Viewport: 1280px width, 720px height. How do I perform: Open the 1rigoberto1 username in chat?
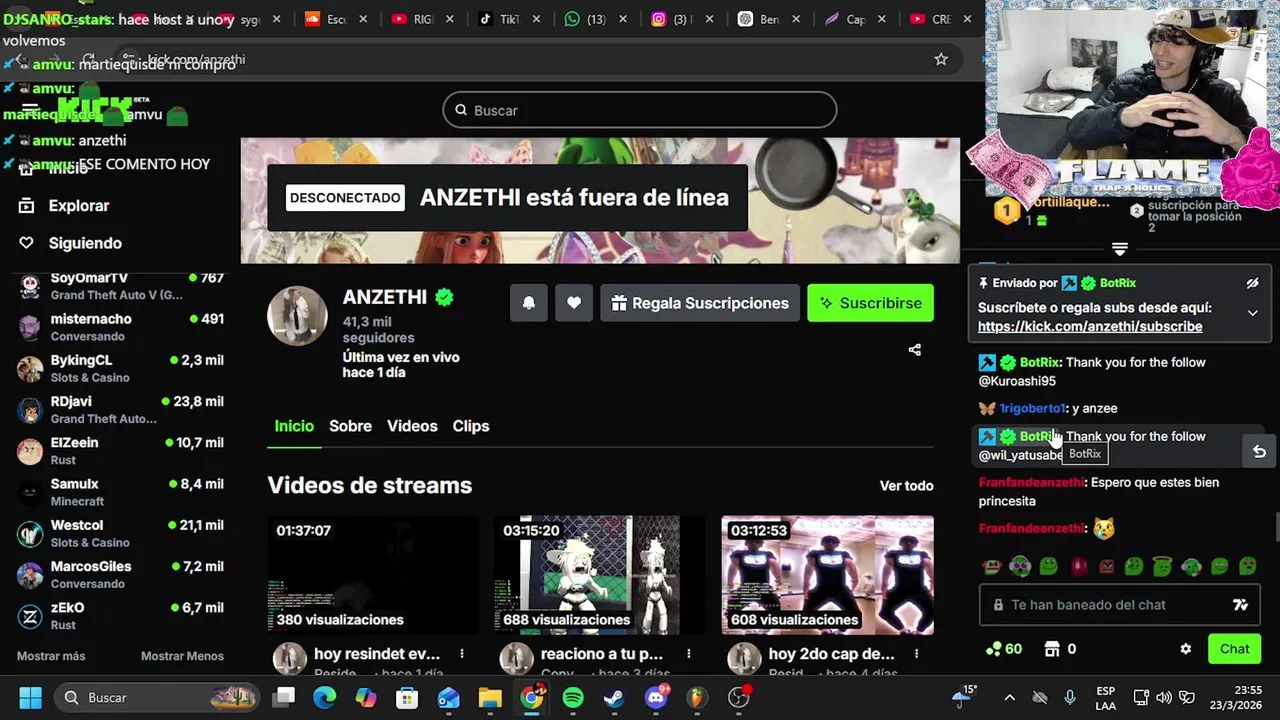[1033, 408]
